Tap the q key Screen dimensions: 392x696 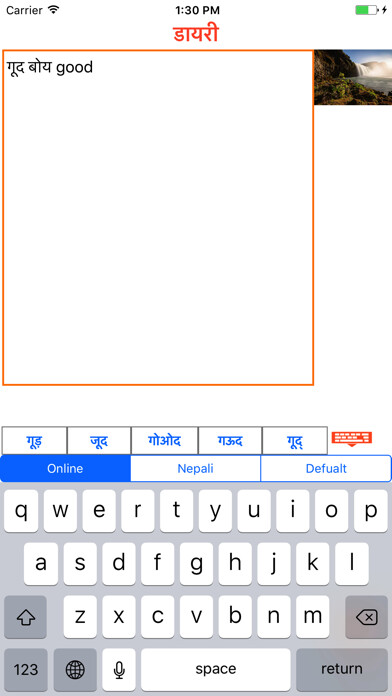coord(21,511)
